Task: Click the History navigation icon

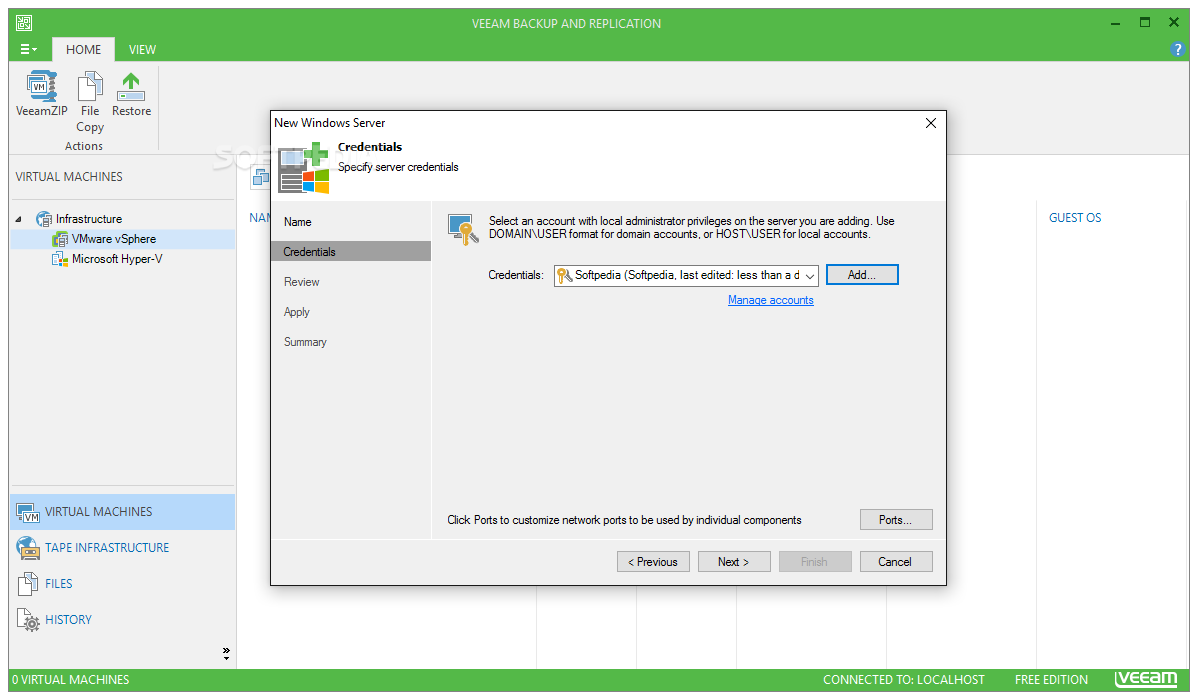Action: click(x=28, y=620)
